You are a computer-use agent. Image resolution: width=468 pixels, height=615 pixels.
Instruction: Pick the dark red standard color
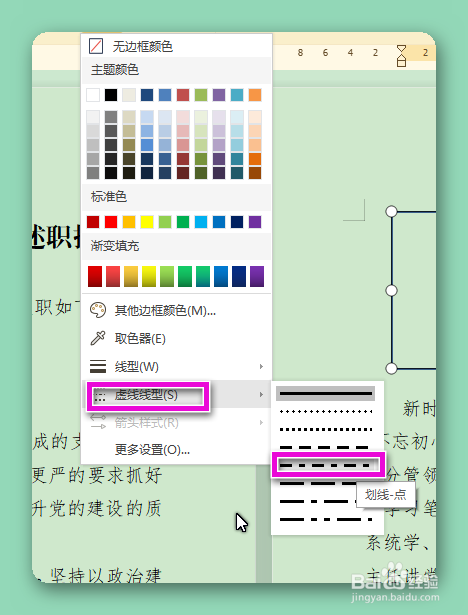tap(93, 222)
